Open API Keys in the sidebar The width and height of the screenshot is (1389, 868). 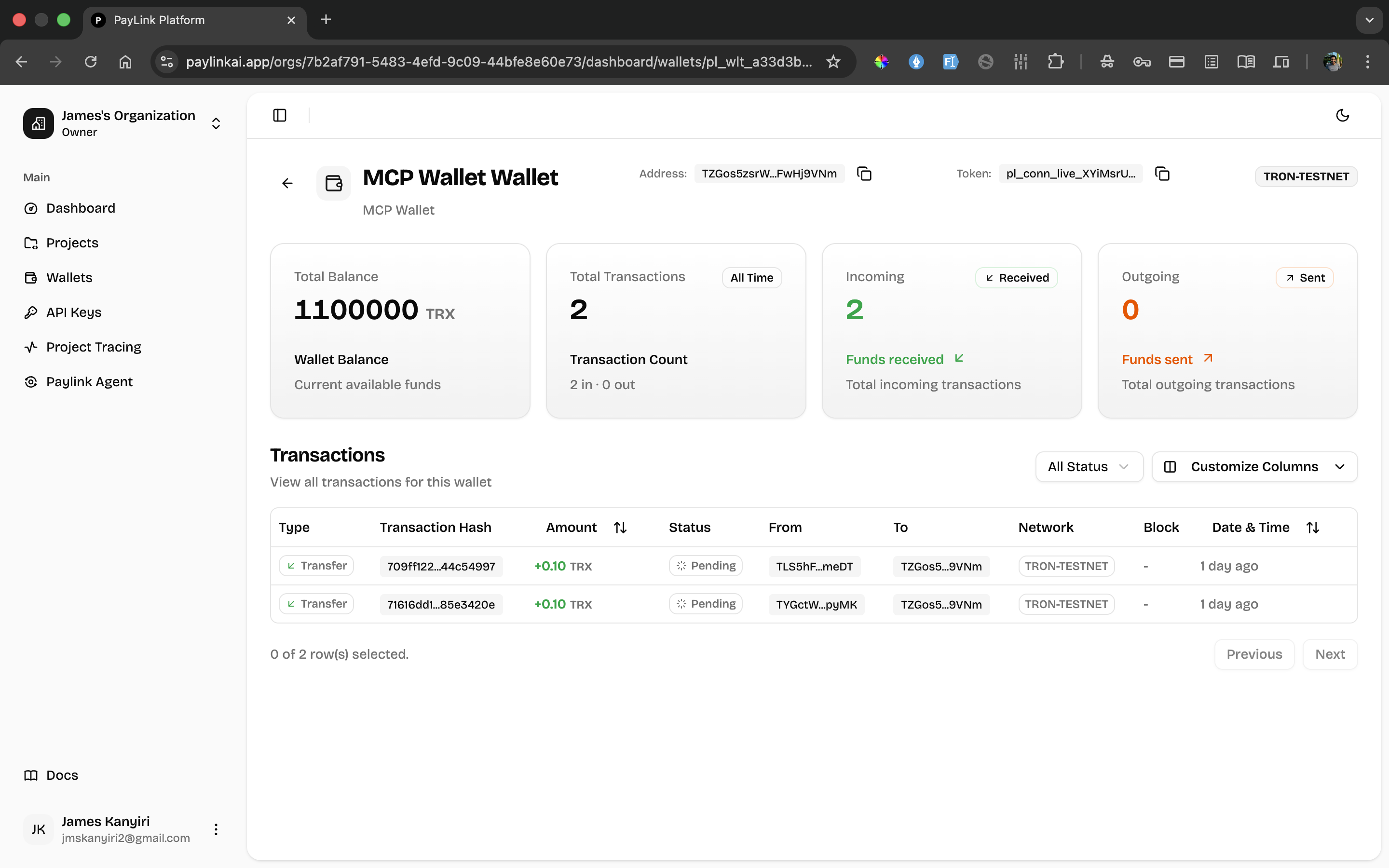click(73, 312)
